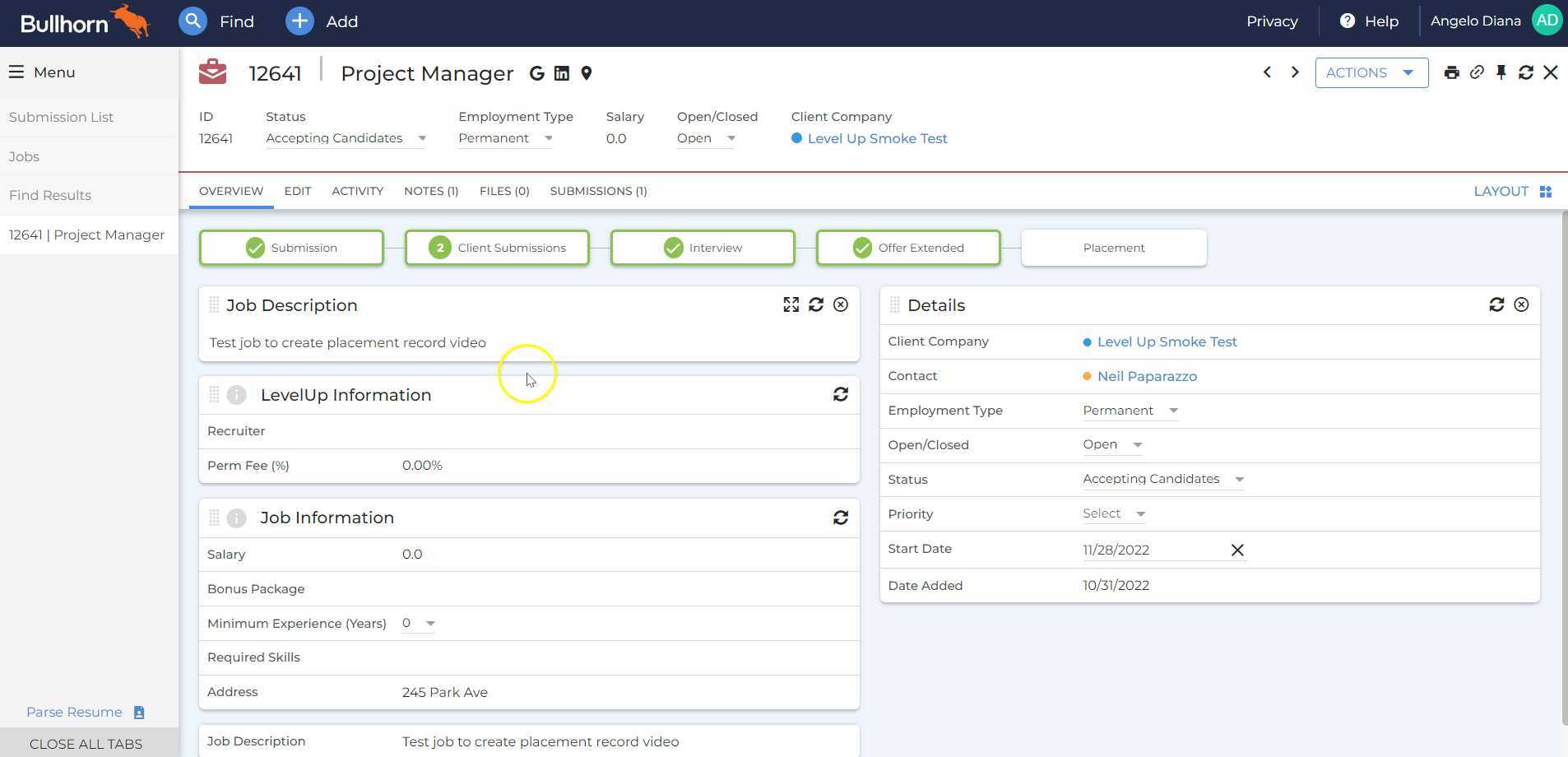
Task: Clear the Start Date value
Action: 1236,550
